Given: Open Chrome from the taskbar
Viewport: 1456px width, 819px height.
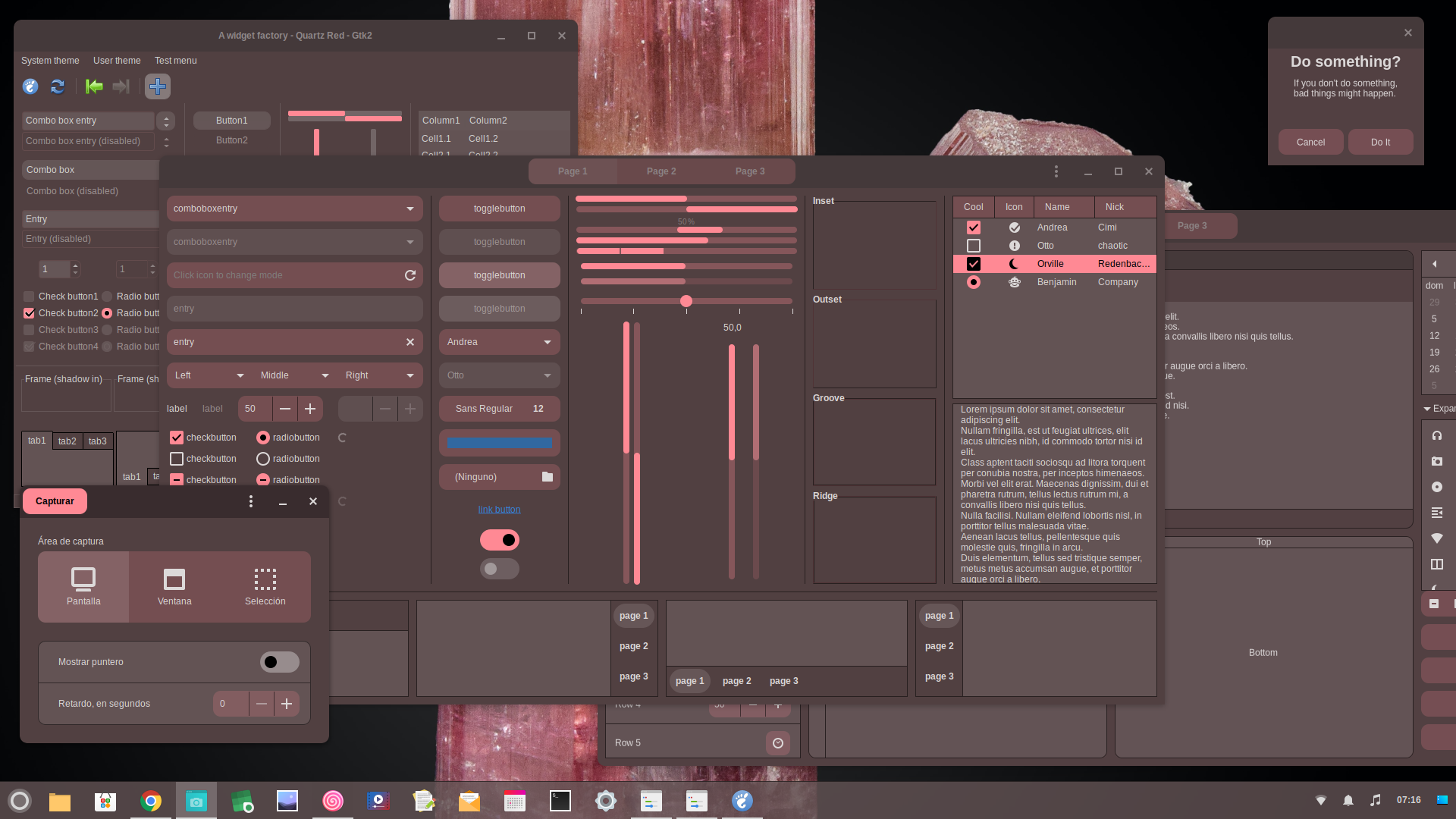Looking at the screenshot, I should point(151,801).
